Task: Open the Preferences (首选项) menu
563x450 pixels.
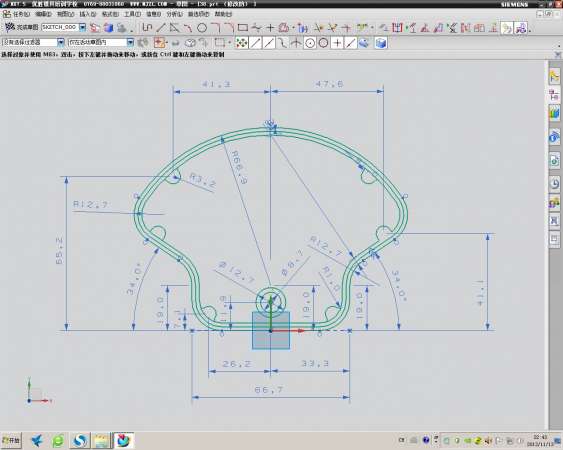Action: point(198,14)
